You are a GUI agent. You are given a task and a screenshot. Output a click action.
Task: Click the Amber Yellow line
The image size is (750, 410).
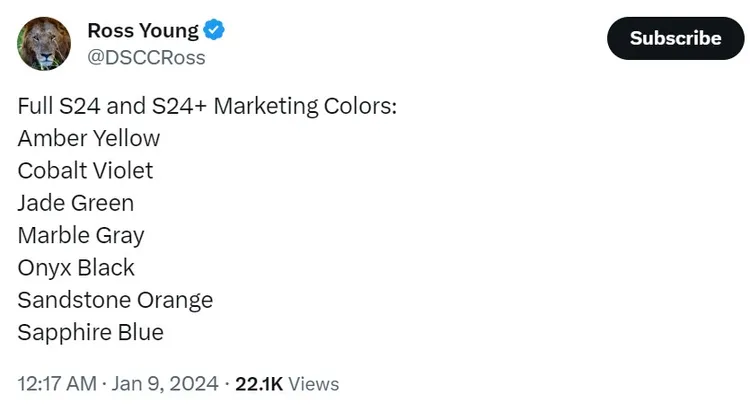88,138
